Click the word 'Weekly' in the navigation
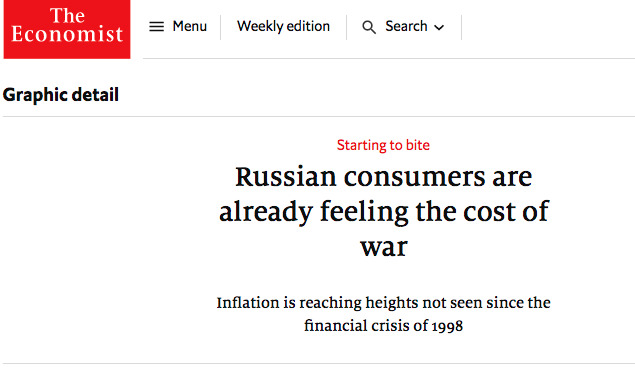Image resolution: width=635 pixels, height=380 pixels. pyautogui.click(x=260, y=26)
